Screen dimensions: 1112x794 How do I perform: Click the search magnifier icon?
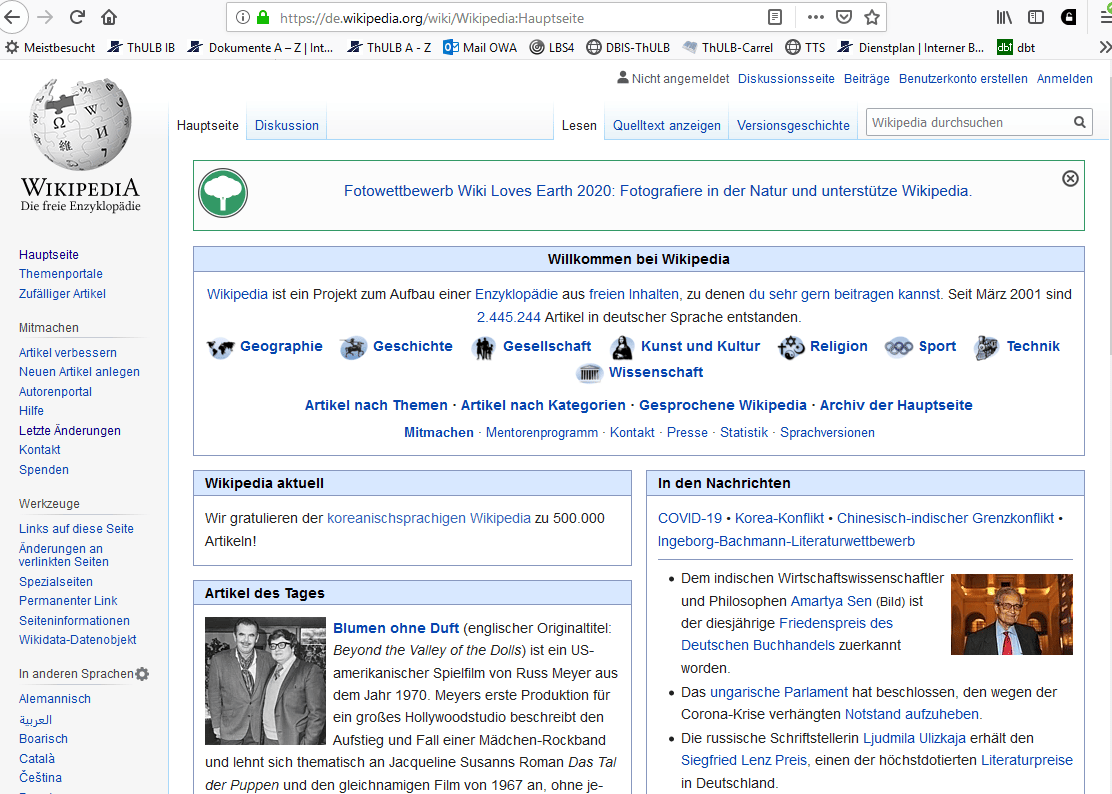point(1079,122)
